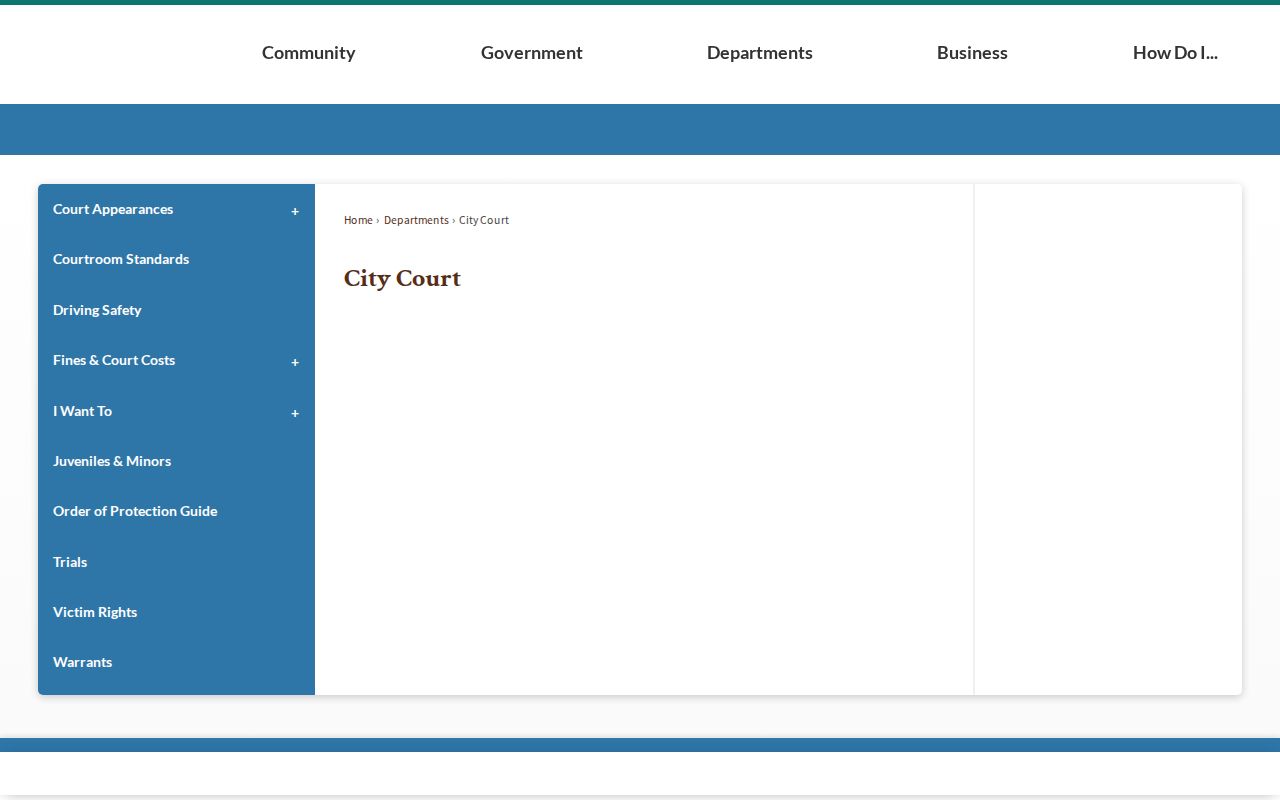The image size is (1280, 800).
Task: Open Victim Rights link
Action: 95,612
